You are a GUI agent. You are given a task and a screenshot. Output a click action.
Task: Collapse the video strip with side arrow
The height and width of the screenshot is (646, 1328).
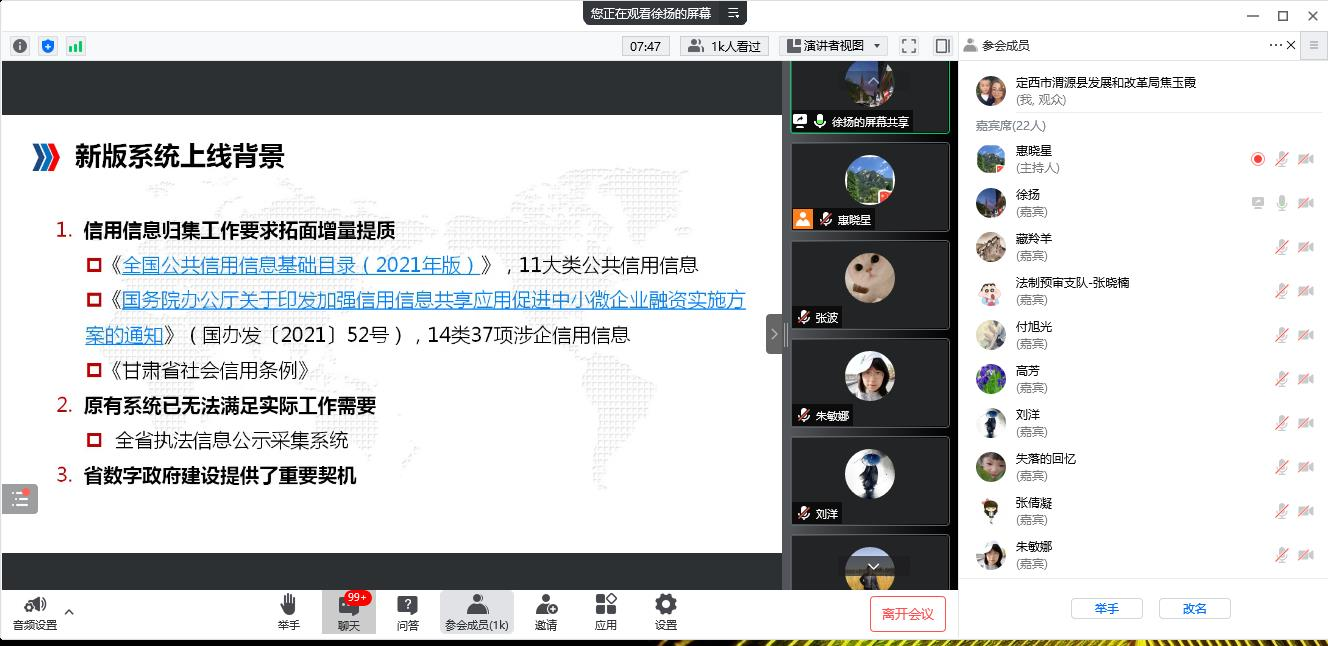click(x=774, y=334)
